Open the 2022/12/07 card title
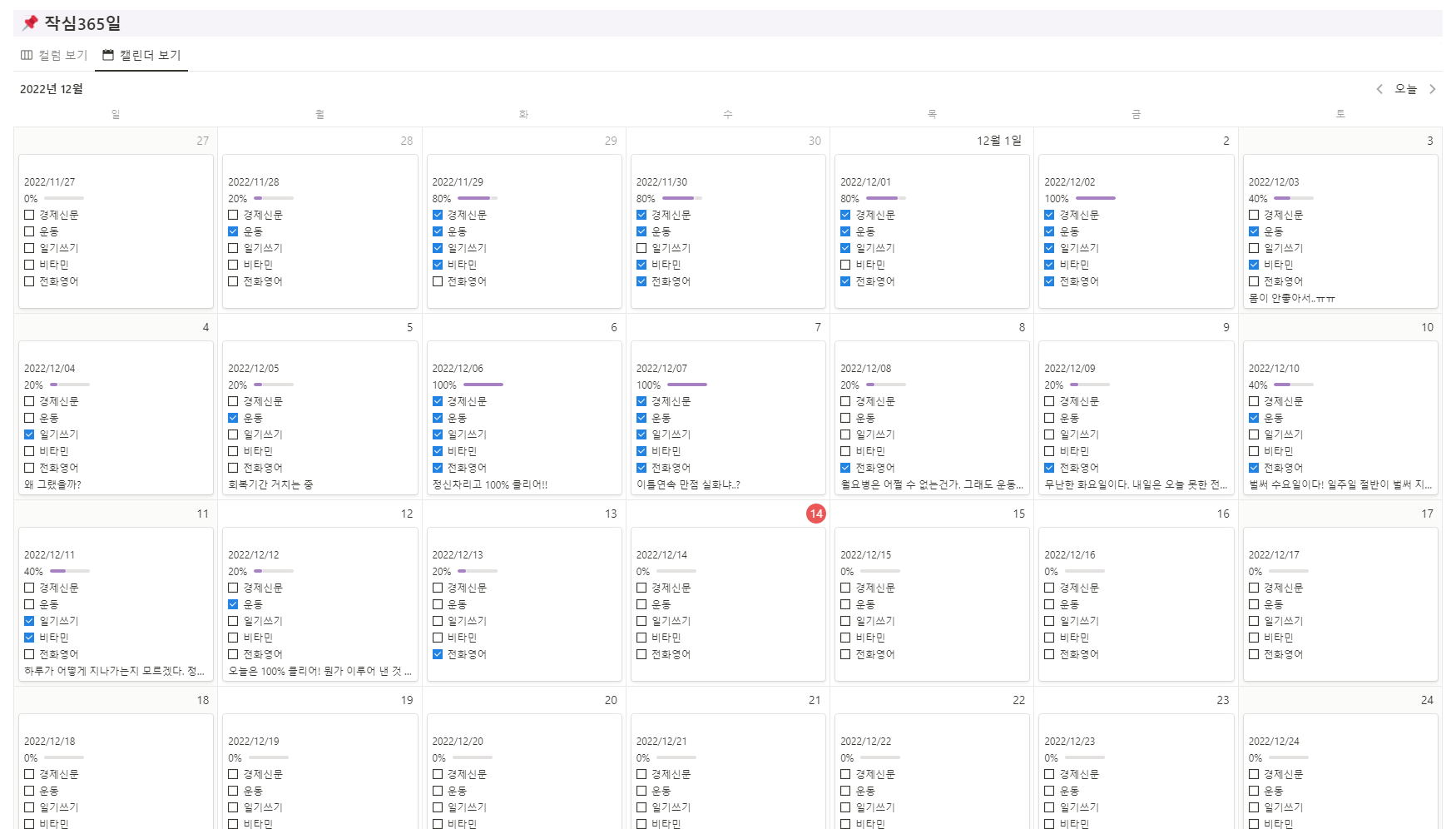 coord(661,368)
